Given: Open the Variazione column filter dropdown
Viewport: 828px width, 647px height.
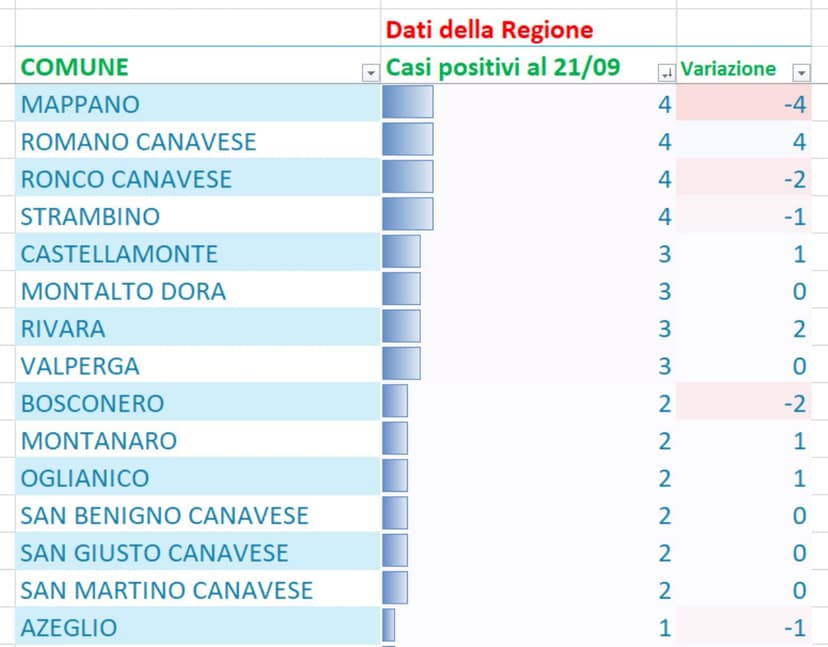Looking at the screenshot, I should pyautogui.click(x=801, y=70).
